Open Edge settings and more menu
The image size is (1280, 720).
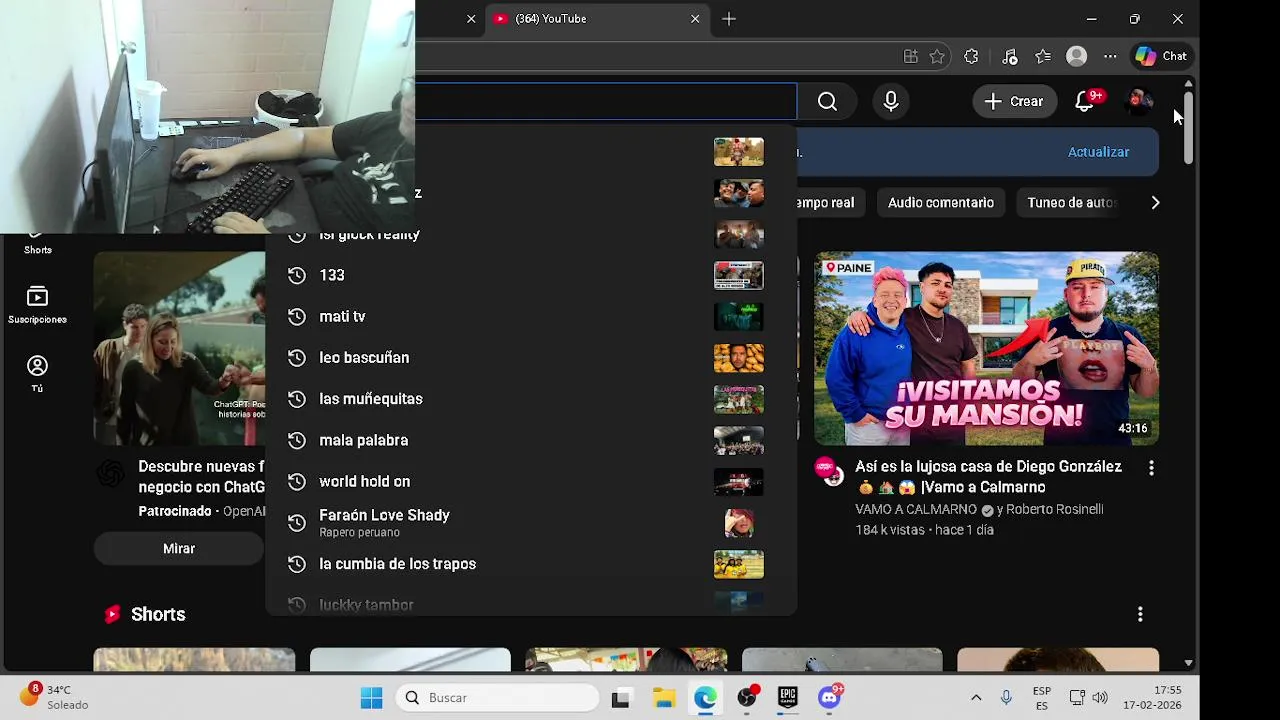tap(1110, 57)
